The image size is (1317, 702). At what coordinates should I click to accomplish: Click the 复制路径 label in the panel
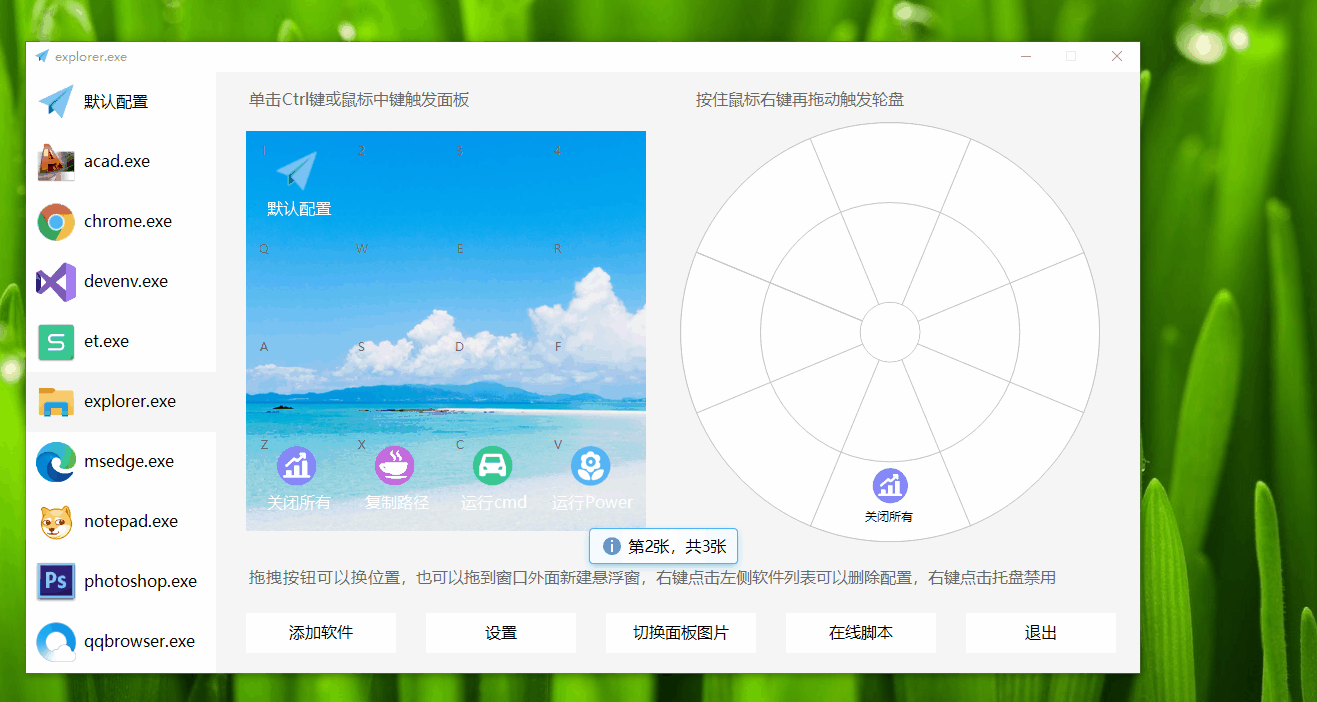396,502
